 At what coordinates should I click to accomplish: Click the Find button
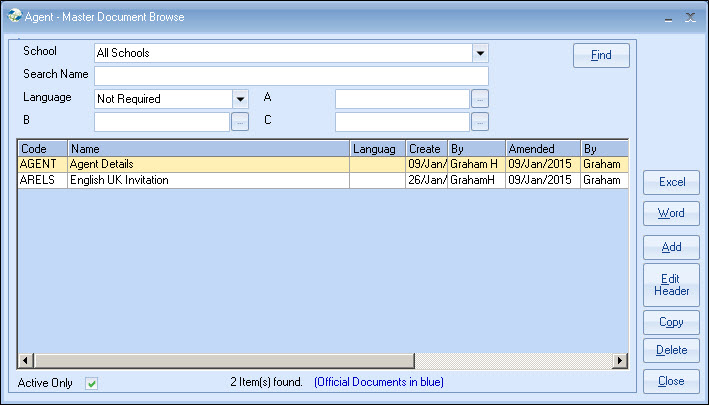(601, 55)
